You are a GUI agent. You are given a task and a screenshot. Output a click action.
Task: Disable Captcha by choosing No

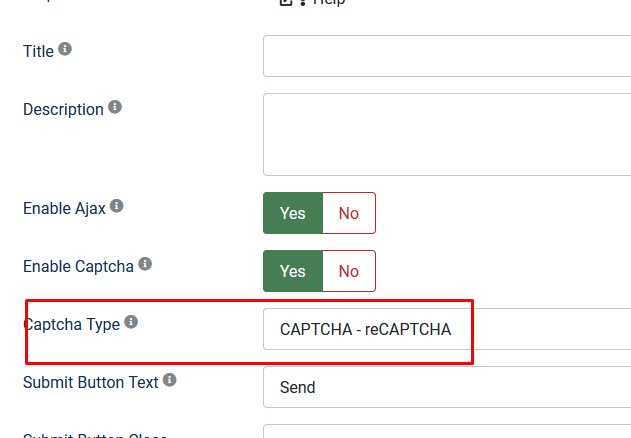pos(349,271)
